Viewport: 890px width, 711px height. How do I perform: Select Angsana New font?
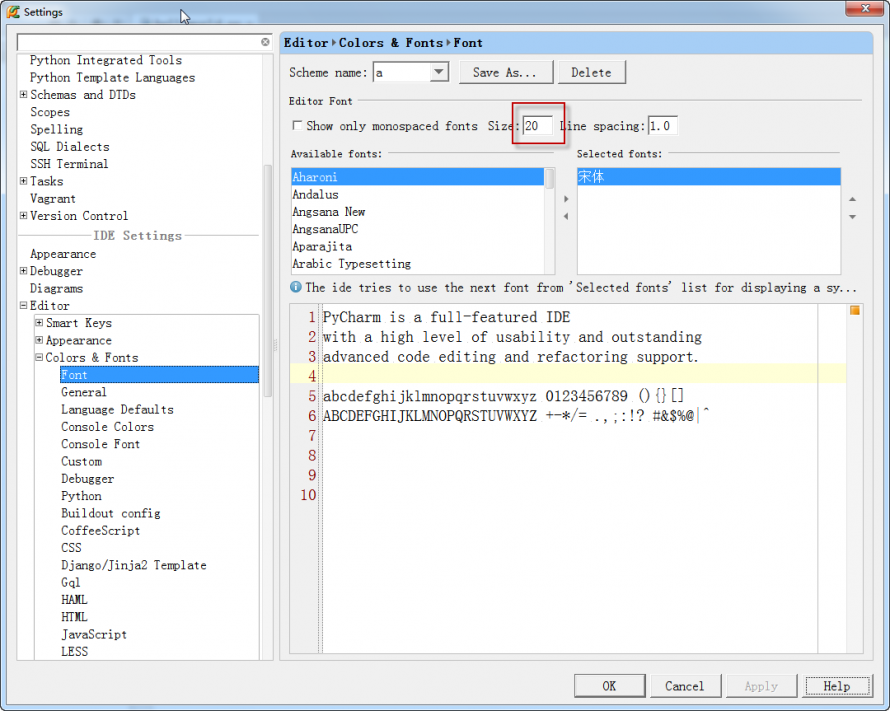coord(417,212)
